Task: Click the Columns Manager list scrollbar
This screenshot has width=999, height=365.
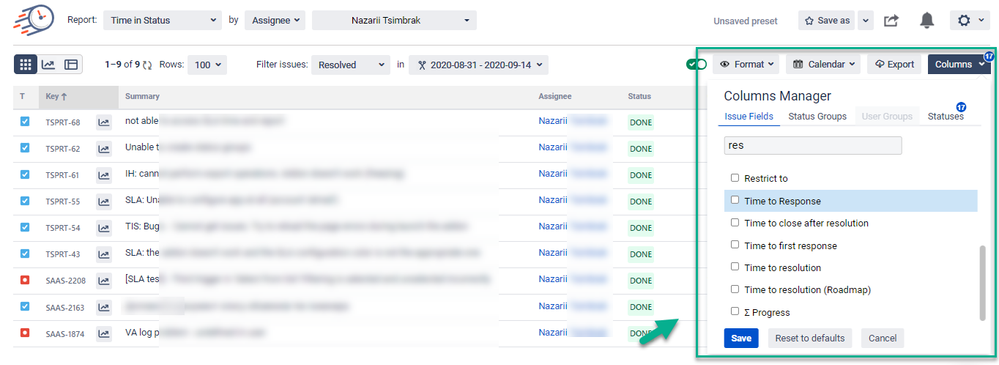Action: pyautogui.click(x=982, y=283)
